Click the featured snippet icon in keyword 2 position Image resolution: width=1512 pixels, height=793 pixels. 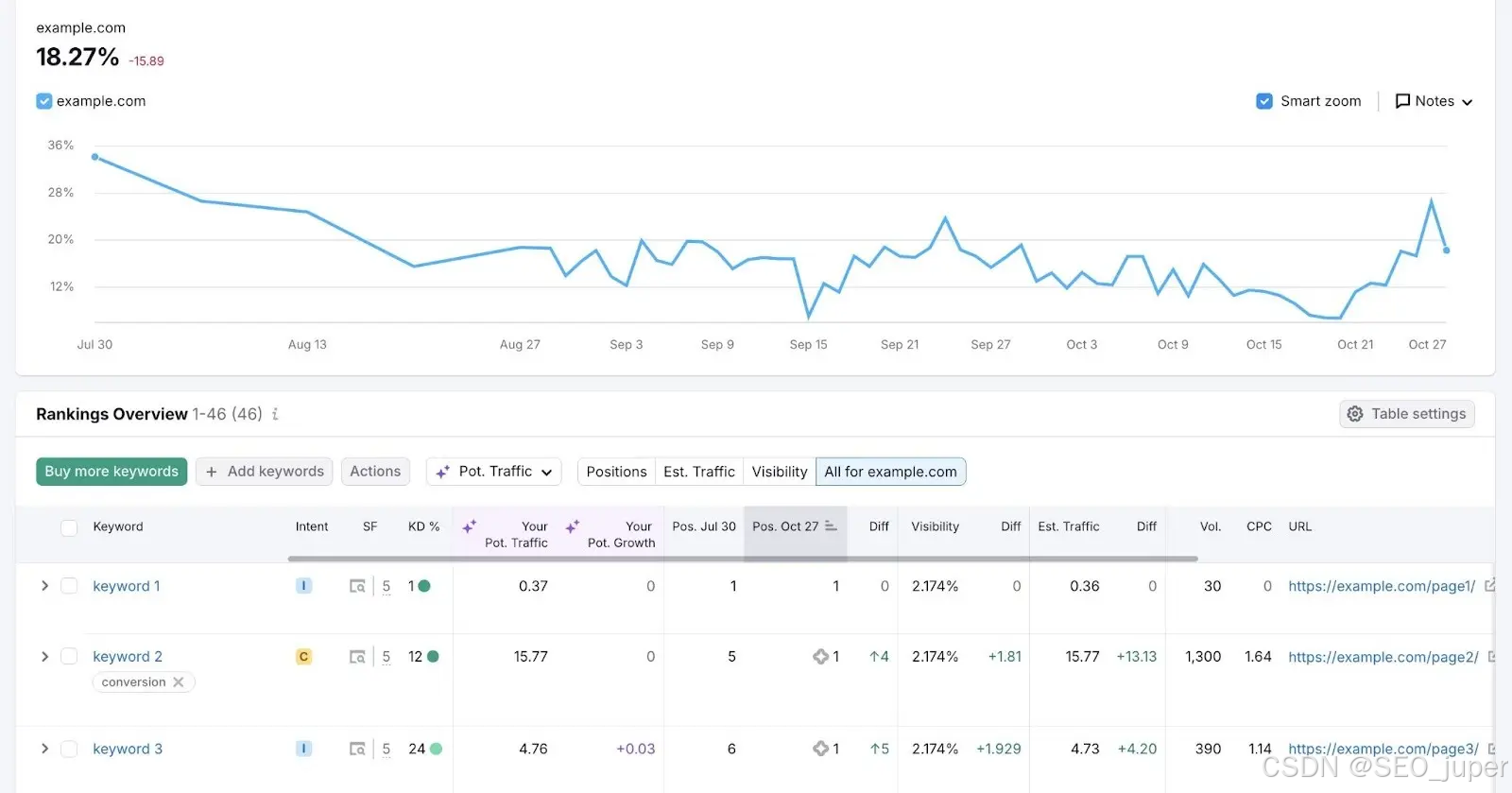point(820,656)
